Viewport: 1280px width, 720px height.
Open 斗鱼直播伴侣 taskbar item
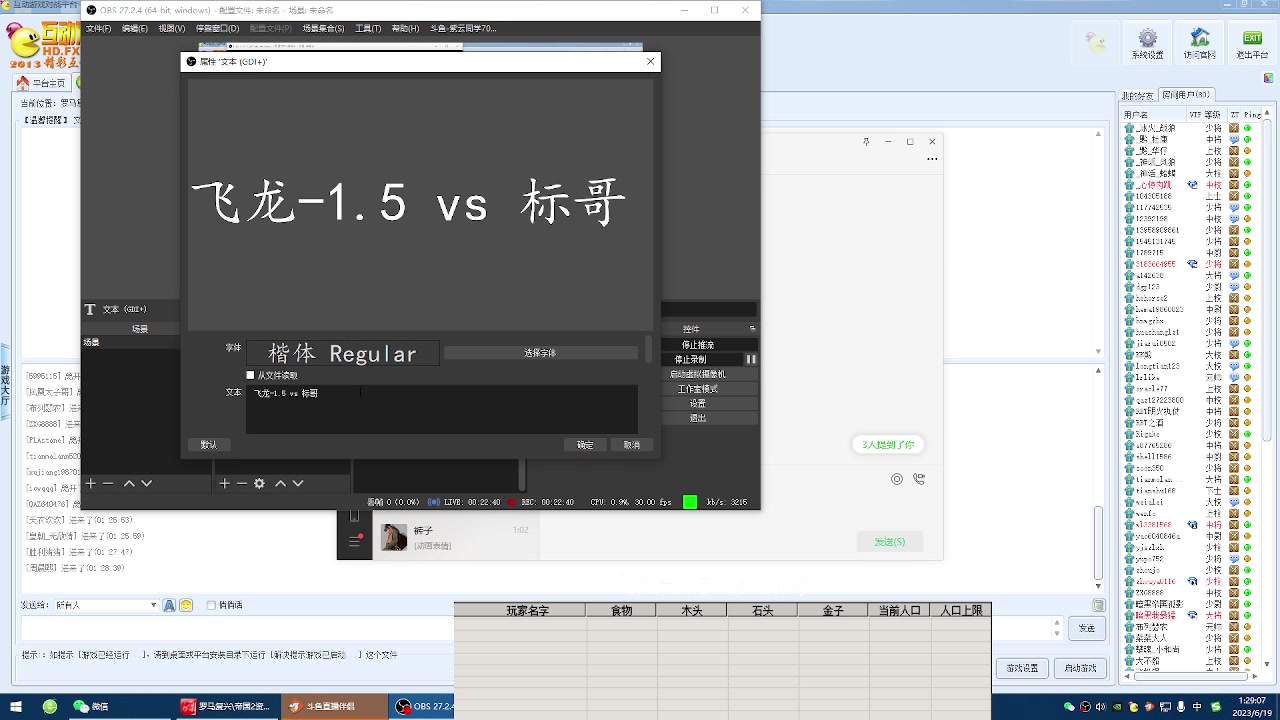(333, 706)
